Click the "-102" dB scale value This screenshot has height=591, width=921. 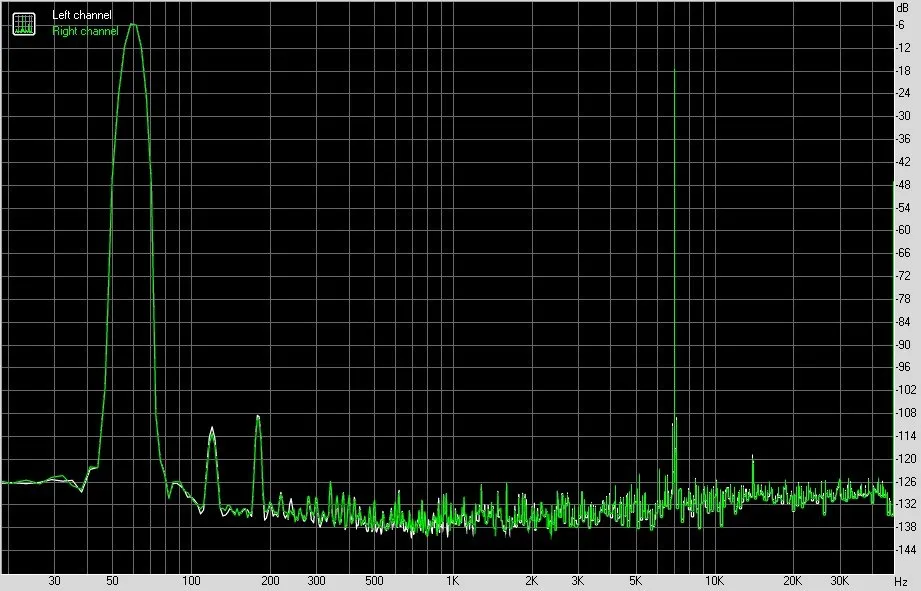[x=905, y=390]
